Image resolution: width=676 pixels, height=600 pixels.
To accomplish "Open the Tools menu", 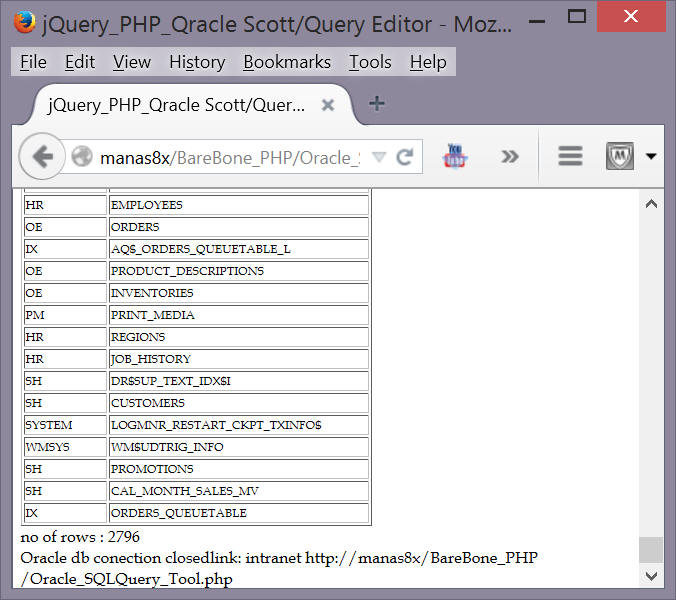I will (x=370, y=62).
